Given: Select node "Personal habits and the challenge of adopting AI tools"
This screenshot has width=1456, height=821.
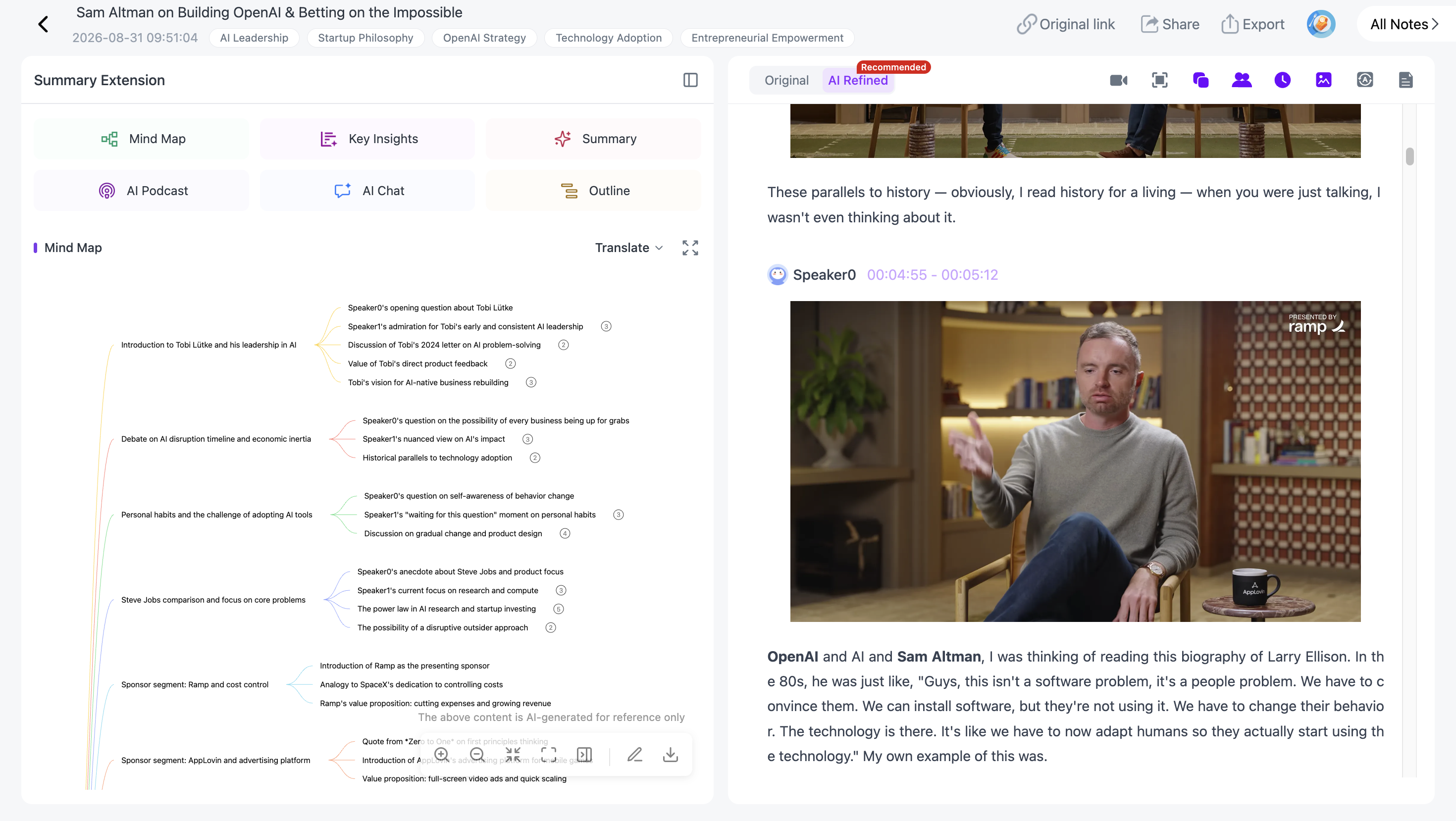Looking at the screenshot, I should (x=216, y=515).
